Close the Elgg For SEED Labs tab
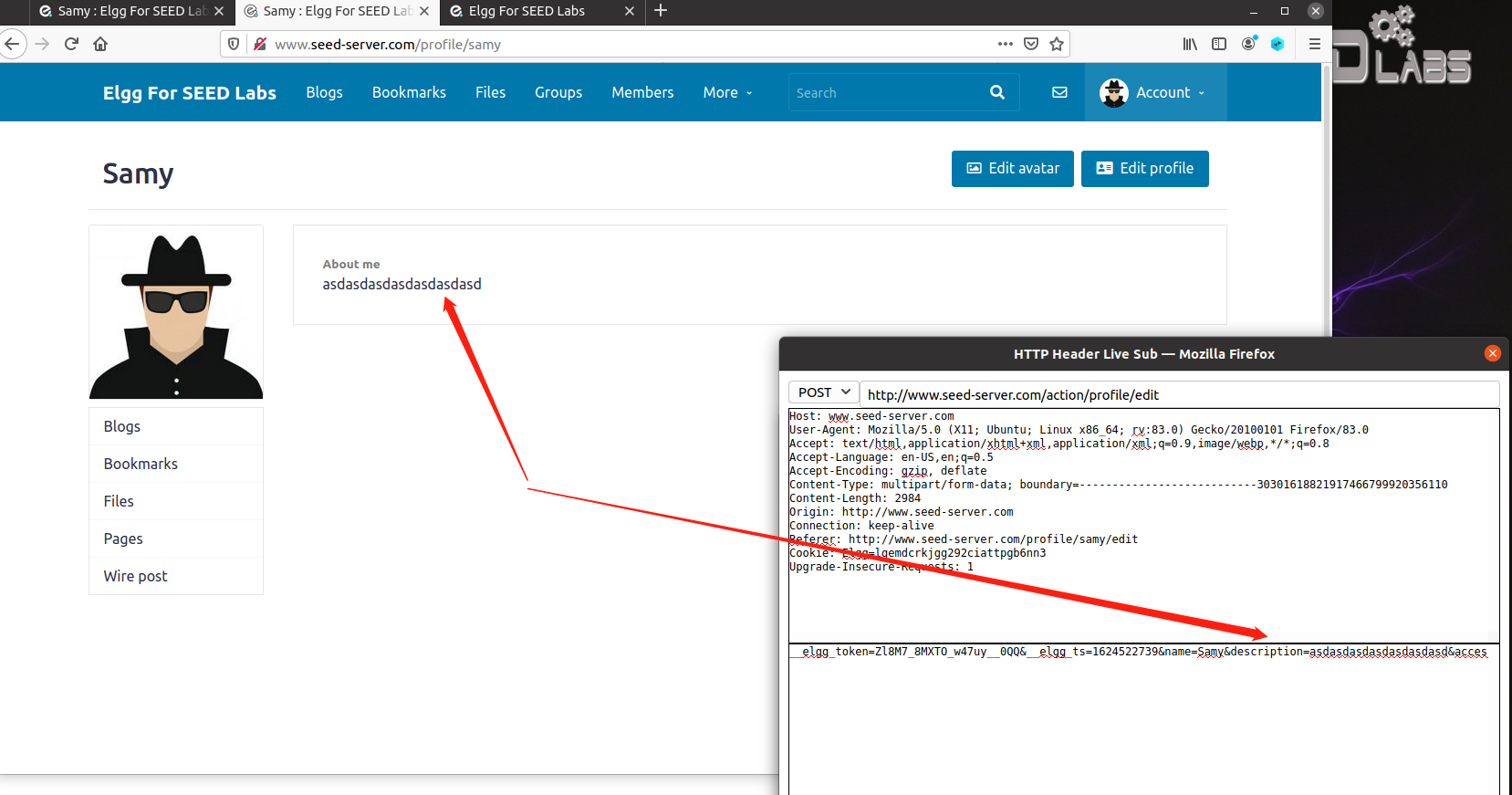This screenshot has width=1512, height=795. point(630,11)
